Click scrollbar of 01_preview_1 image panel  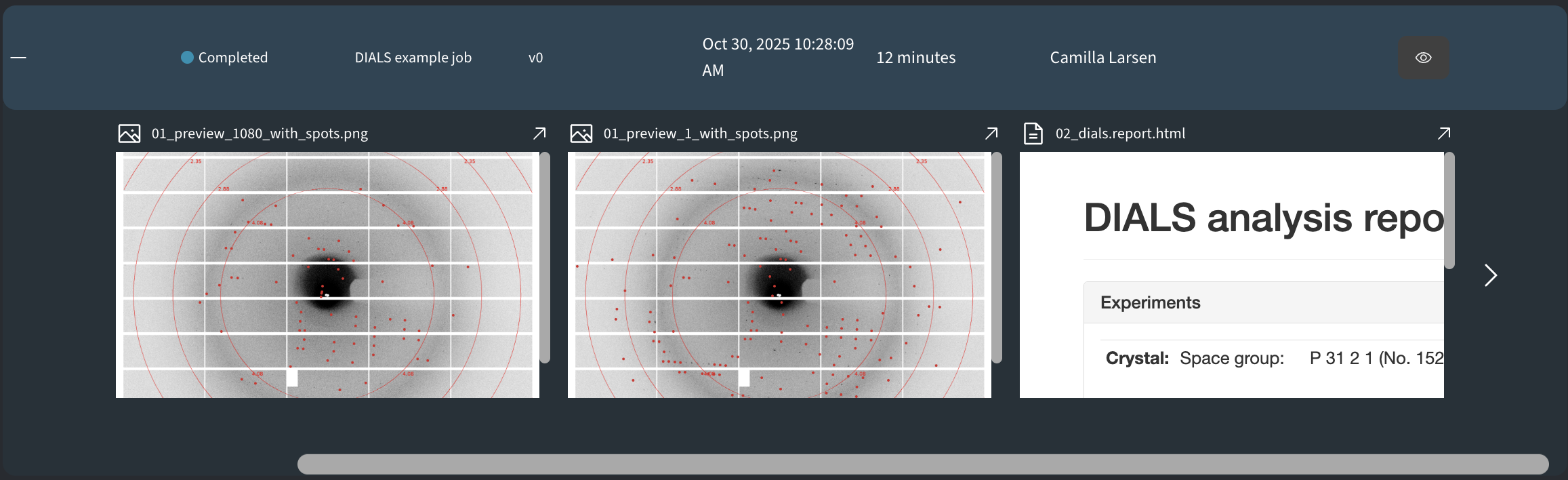click(997, 258)
